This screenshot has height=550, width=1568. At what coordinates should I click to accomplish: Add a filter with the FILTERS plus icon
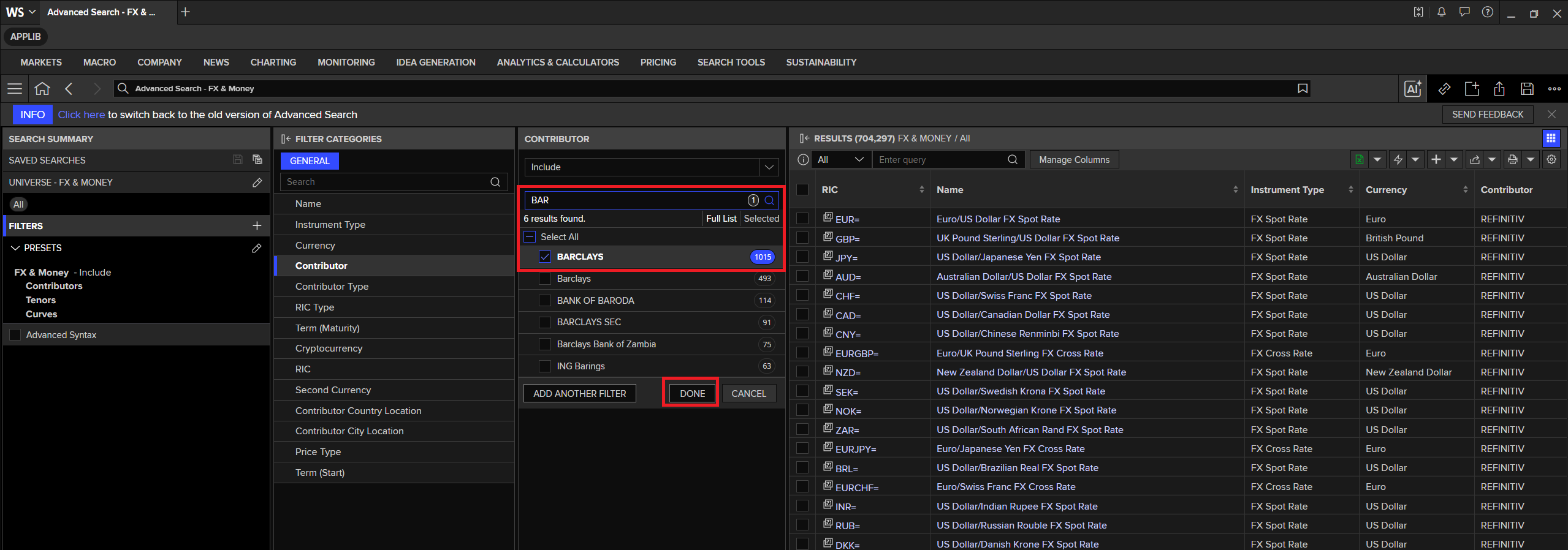257,226
